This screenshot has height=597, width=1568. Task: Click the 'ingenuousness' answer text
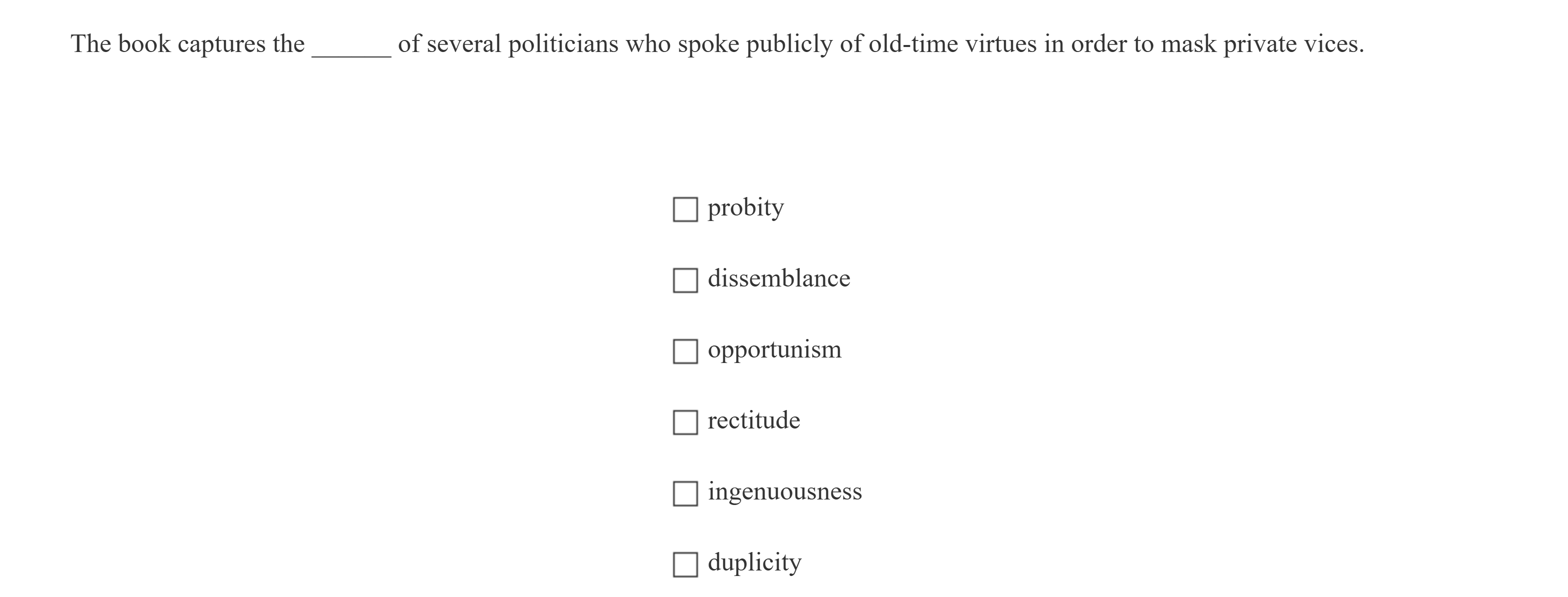(x=784, y=491)
